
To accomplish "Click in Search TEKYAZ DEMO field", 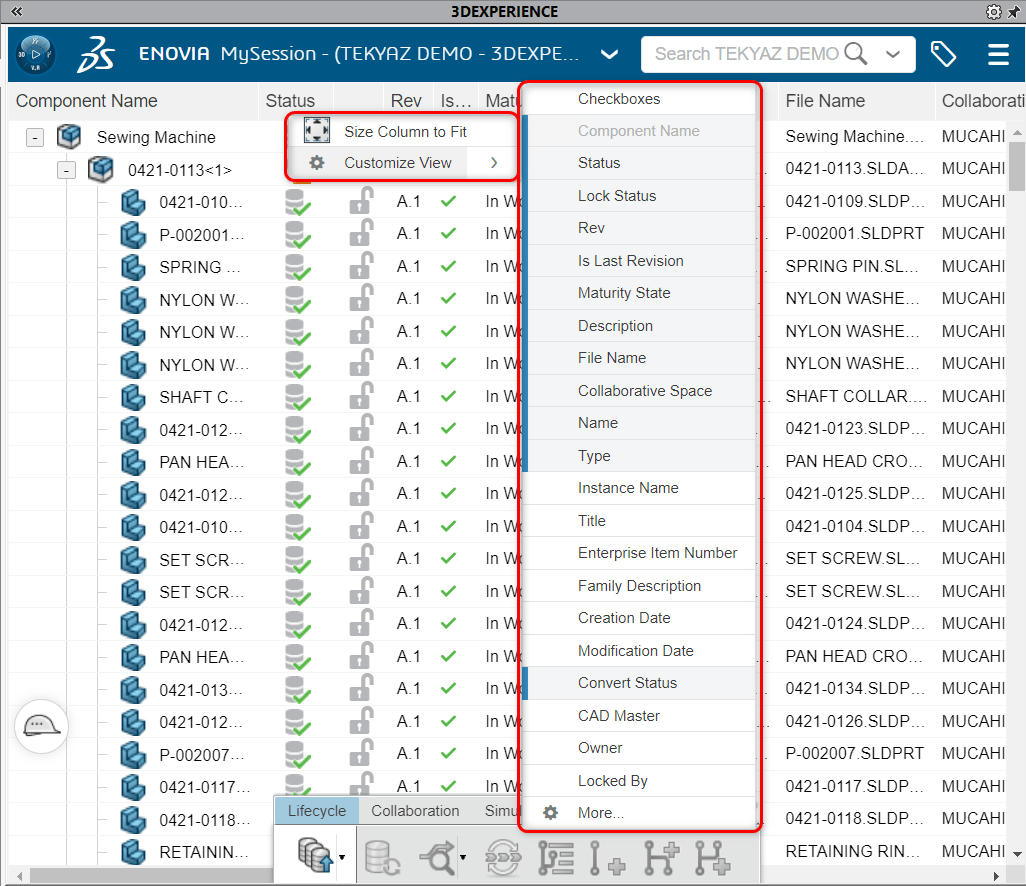I will pos(747,54).
